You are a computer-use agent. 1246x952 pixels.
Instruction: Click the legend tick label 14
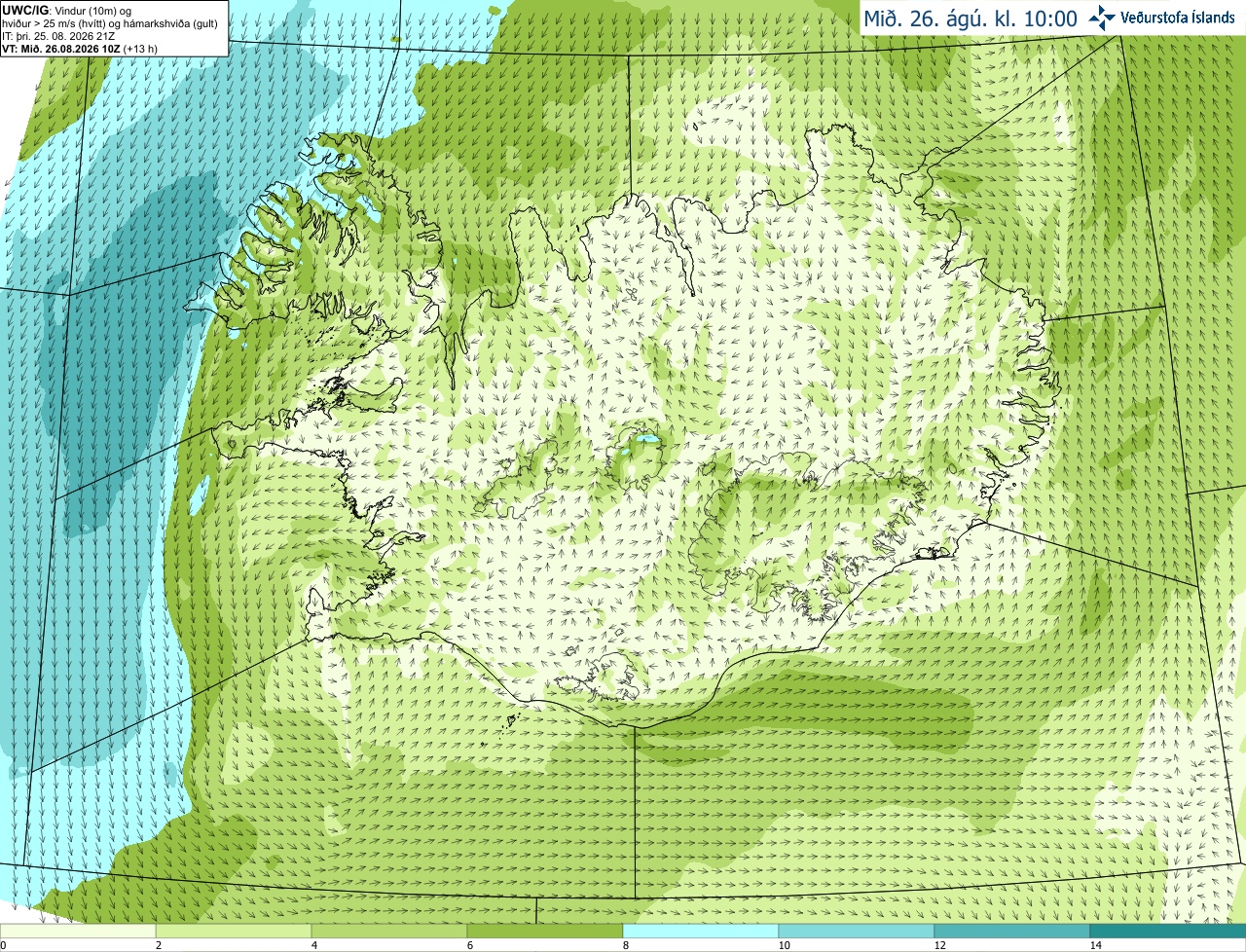coord(1095,945)
